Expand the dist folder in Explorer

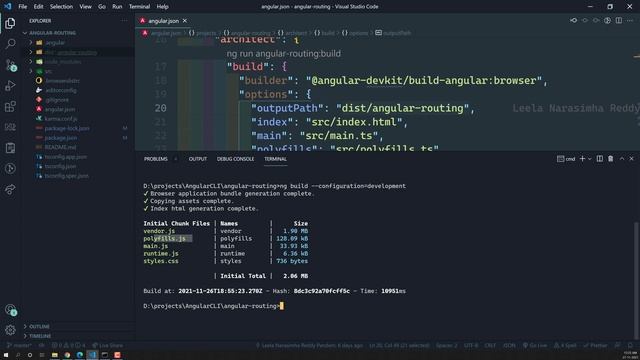pos(31,52)
